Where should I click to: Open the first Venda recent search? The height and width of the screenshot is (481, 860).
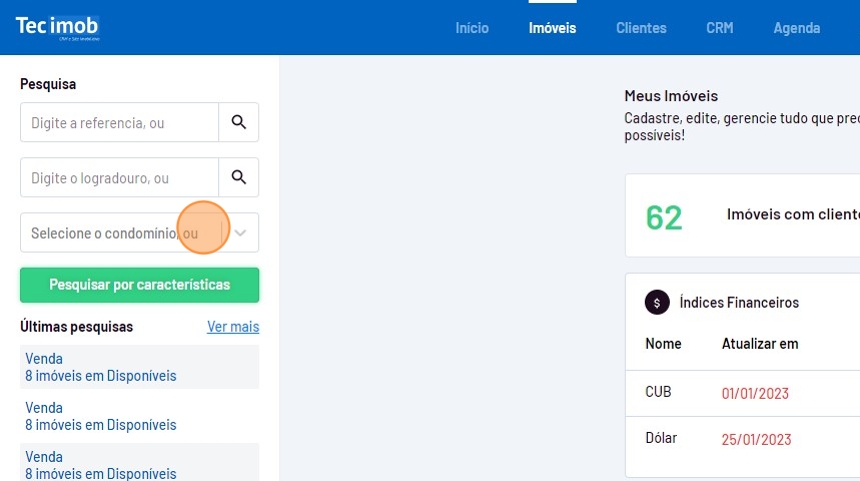(139, 367)
